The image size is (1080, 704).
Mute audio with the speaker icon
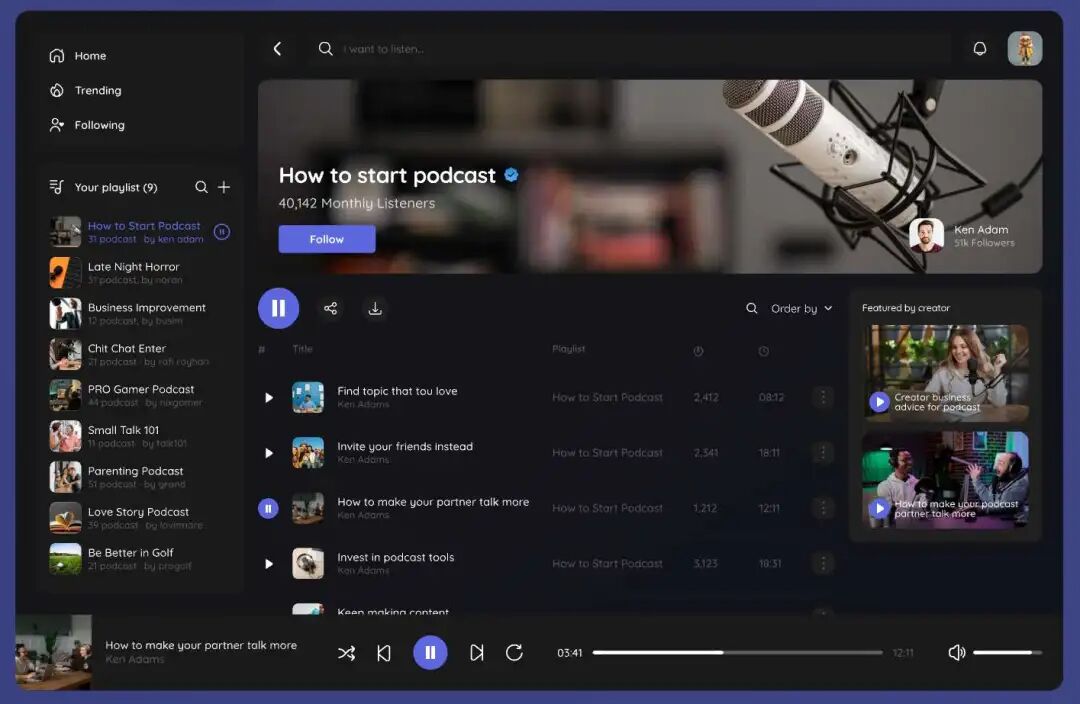click(x=956, y=652)
